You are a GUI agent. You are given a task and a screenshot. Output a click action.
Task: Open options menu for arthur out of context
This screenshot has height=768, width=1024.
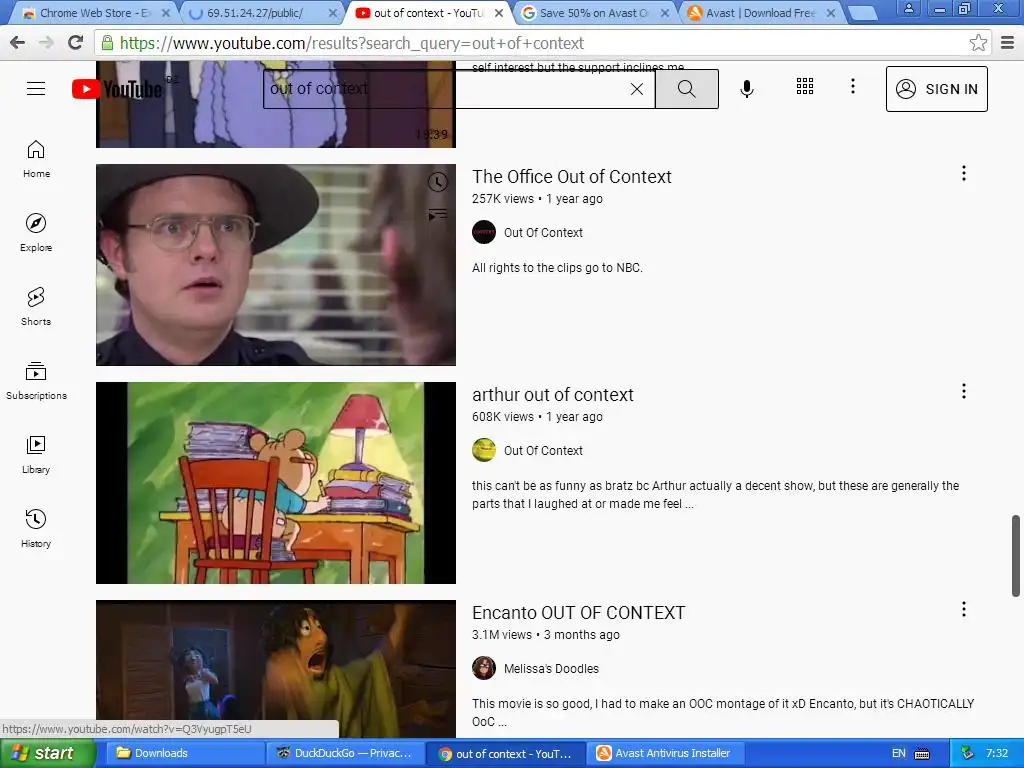click(x=963, y=391)
